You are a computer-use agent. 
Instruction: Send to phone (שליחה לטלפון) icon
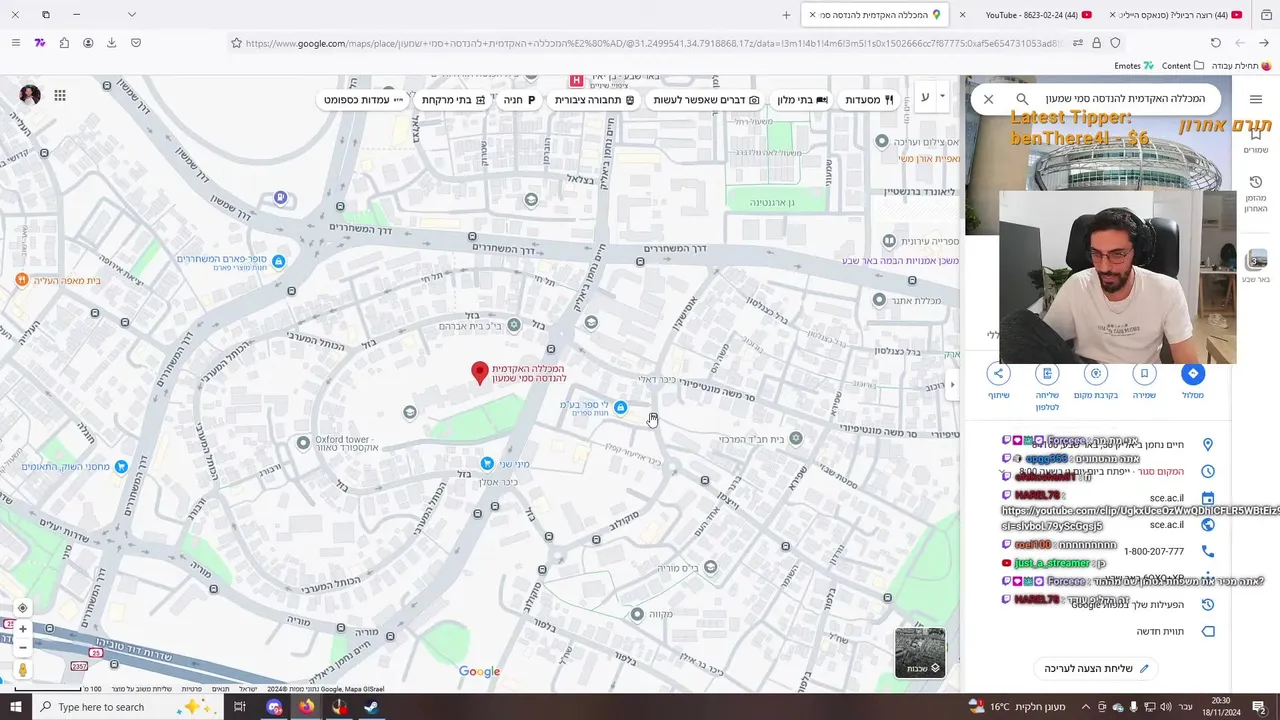click(1047, 374)
